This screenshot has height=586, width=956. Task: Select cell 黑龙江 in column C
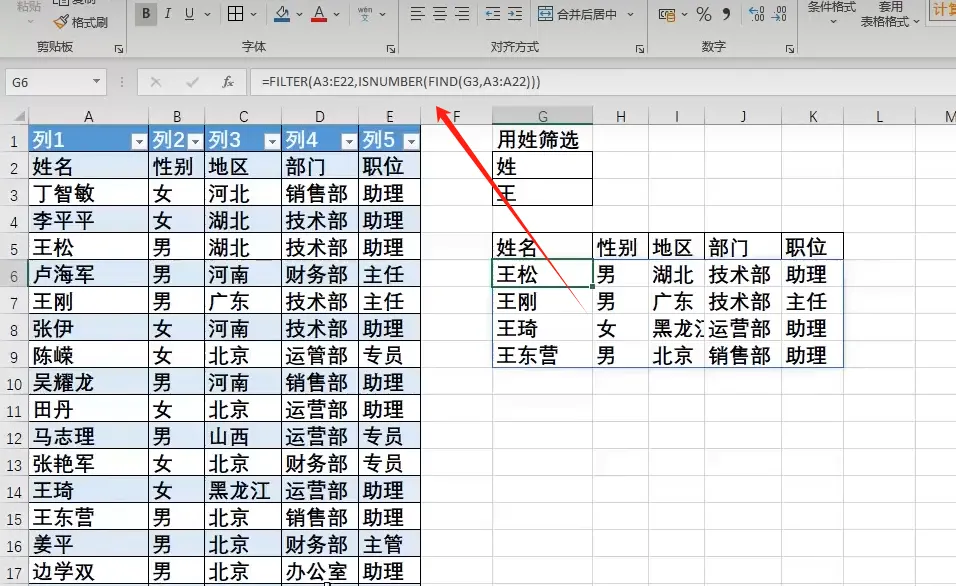(243, 490)
